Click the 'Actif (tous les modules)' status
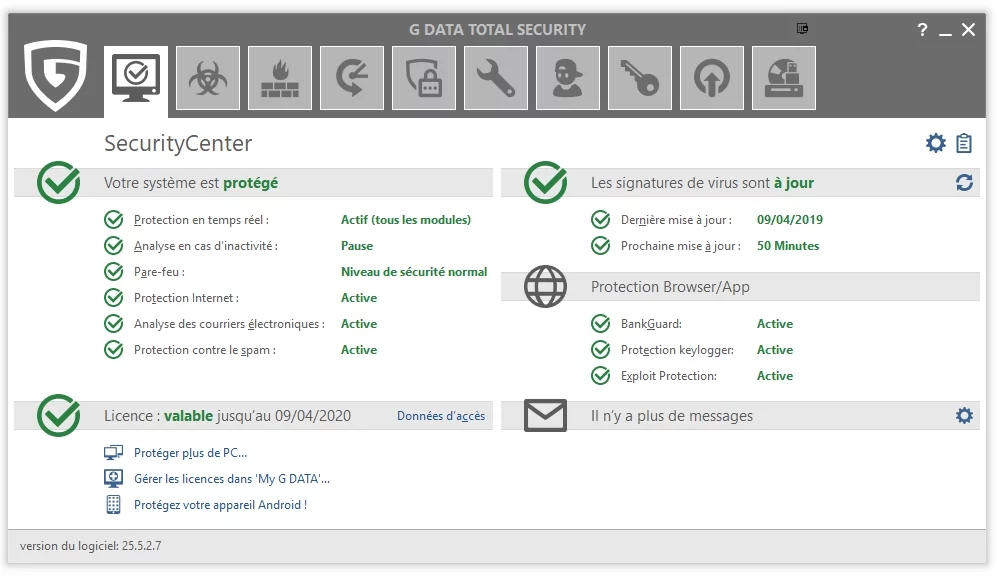Viewport: 997px width, 576px height. click(x=406, y=220)
